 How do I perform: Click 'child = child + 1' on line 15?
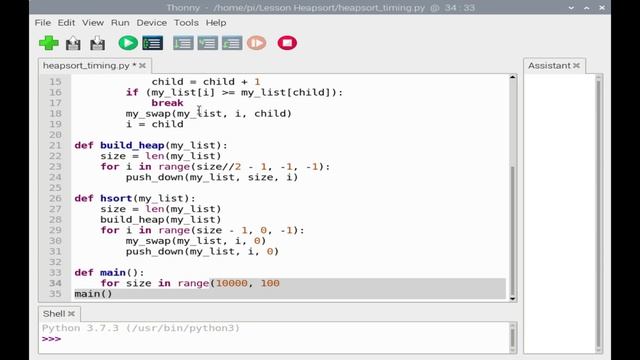coord(206,82)
